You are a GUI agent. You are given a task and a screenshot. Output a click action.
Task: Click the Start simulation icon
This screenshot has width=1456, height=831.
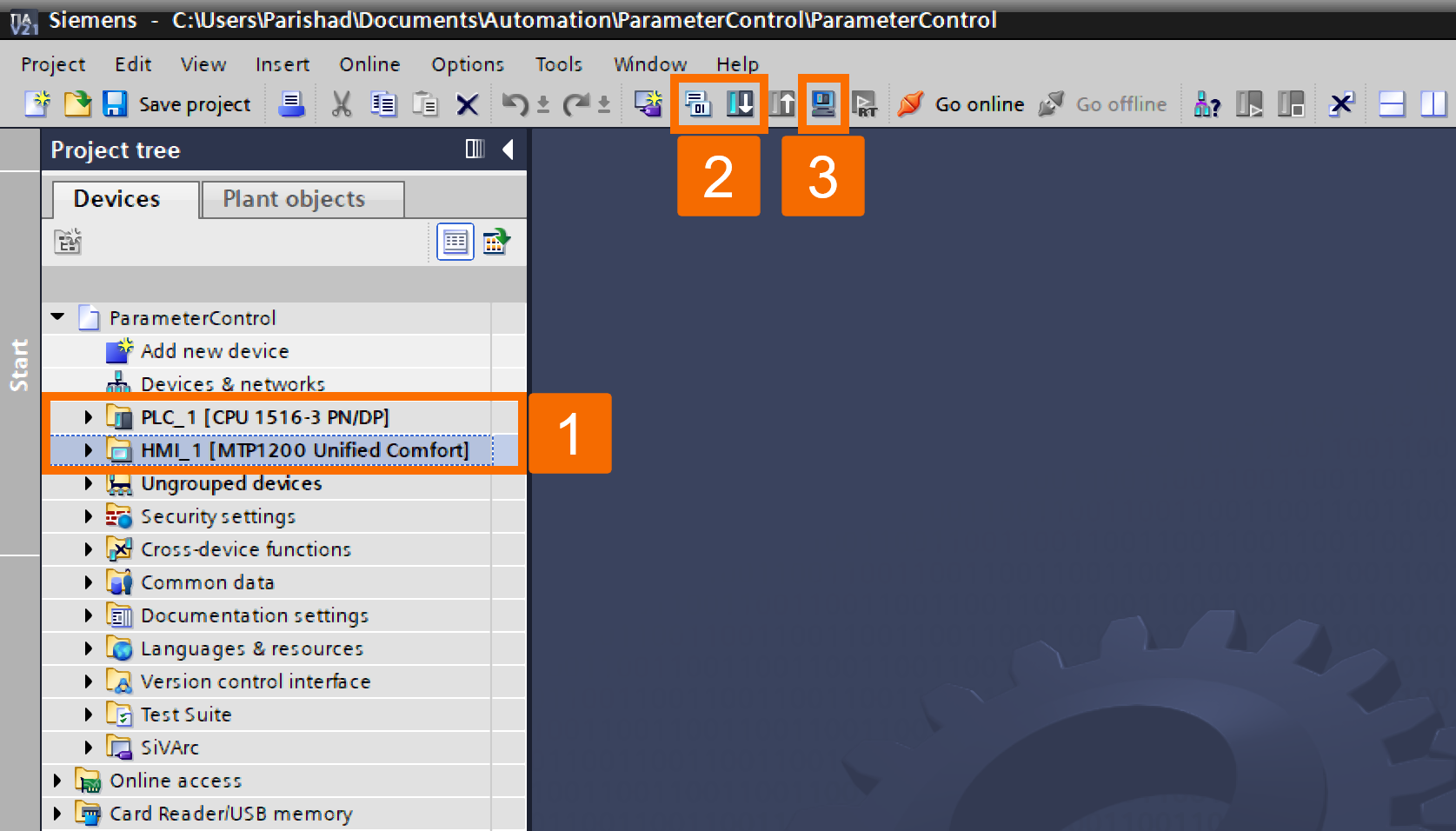(x=822, y=104)
